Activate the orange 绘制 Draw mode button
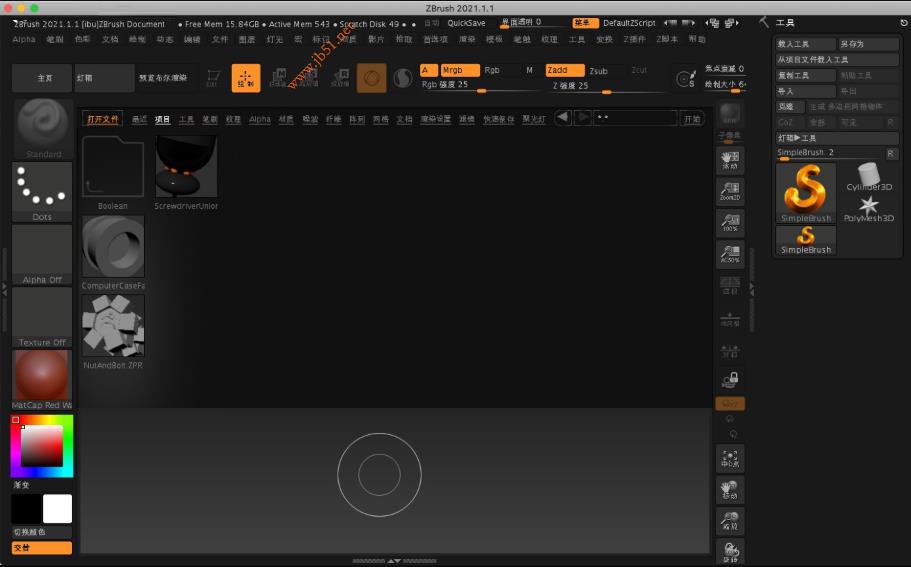Image resolution: width=911 pixels, height=567 pixels. point(246,78)
